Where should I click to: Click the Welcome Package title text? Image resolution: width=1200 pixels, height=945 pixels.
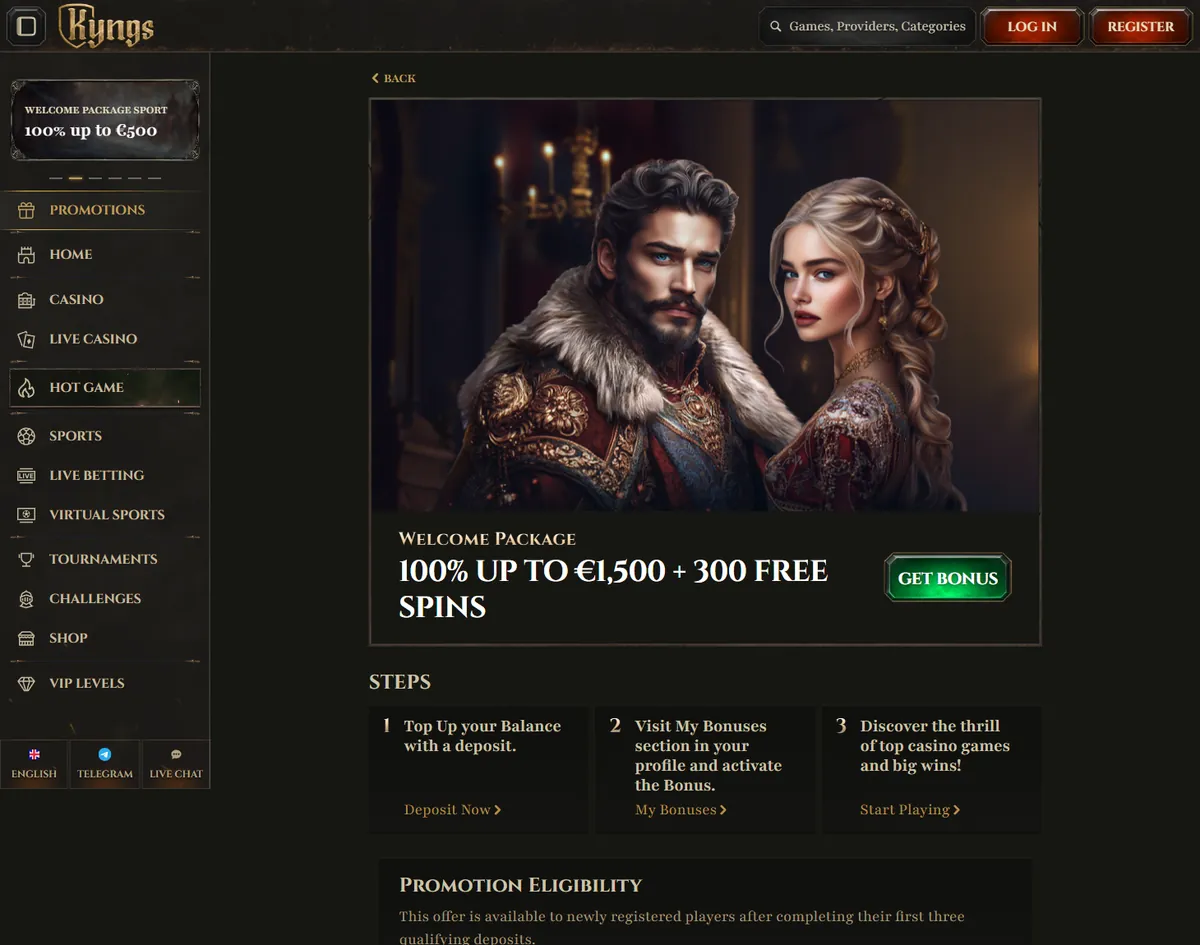click(487, 539)
